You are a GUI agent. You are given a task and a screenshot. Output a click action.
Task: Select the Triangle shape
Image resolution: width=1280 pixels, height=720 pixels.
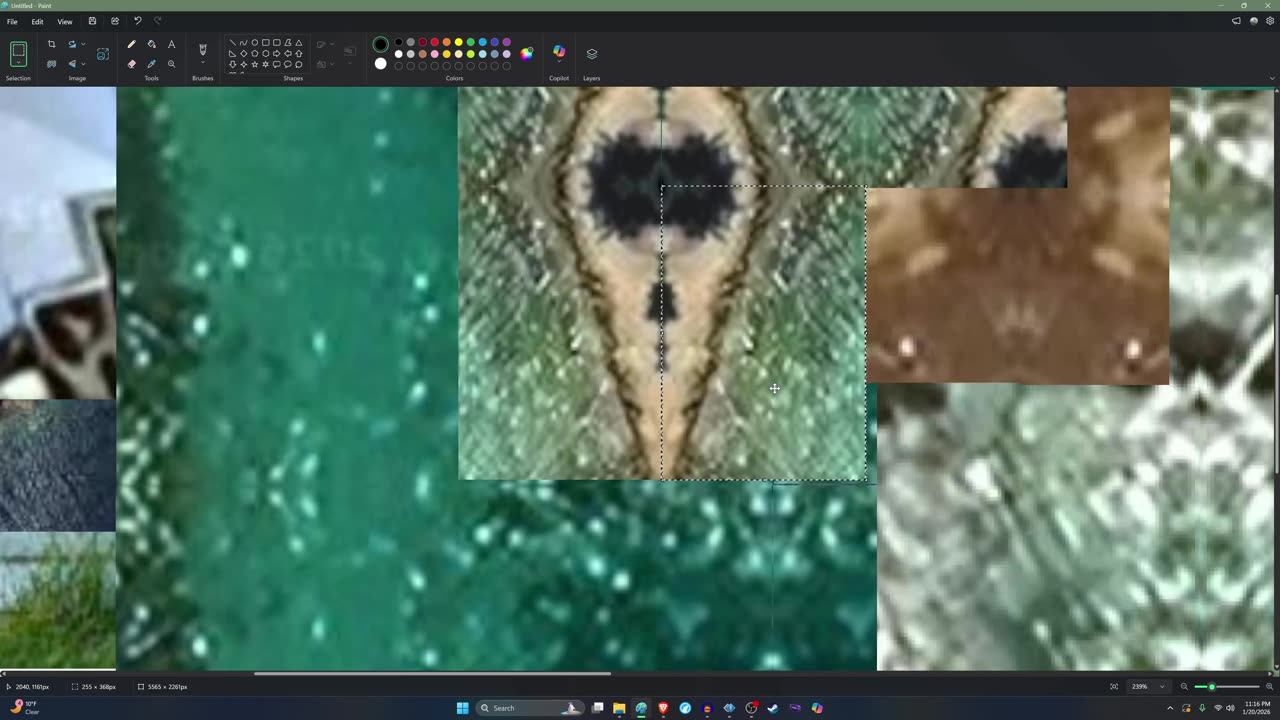tap(299, 43)
